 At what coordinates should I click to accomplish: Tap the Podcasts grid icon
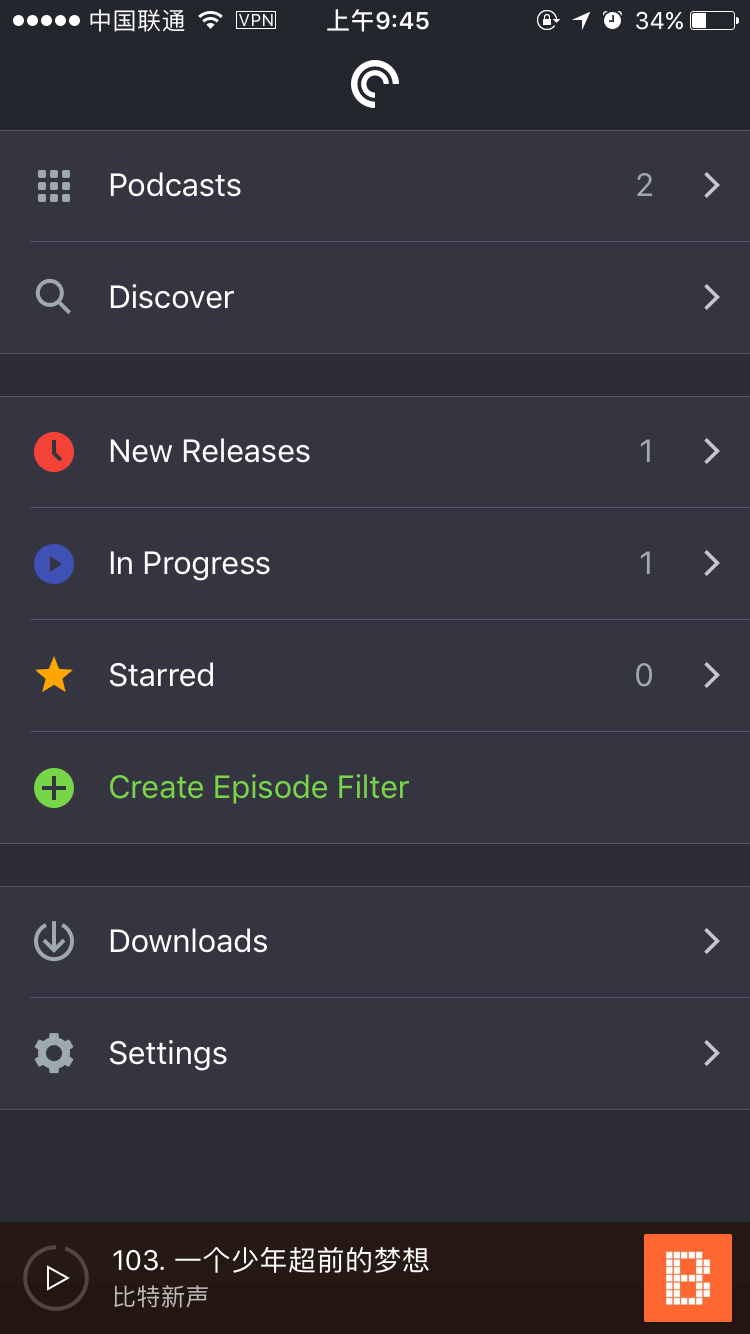(54, 186)
